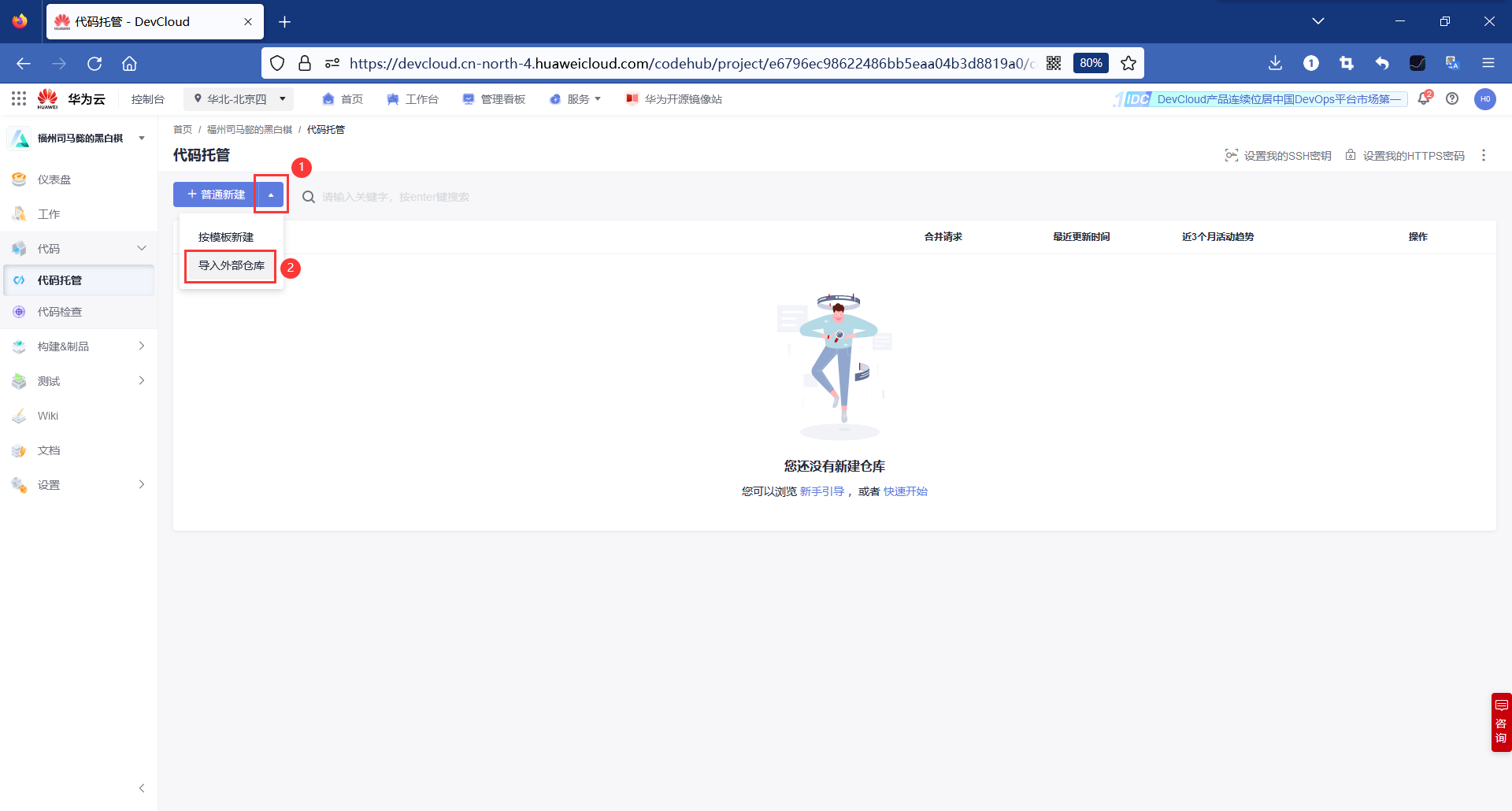
Task: Open the 仪表盘 dashboard in sidebar
Action: (49, 179)
